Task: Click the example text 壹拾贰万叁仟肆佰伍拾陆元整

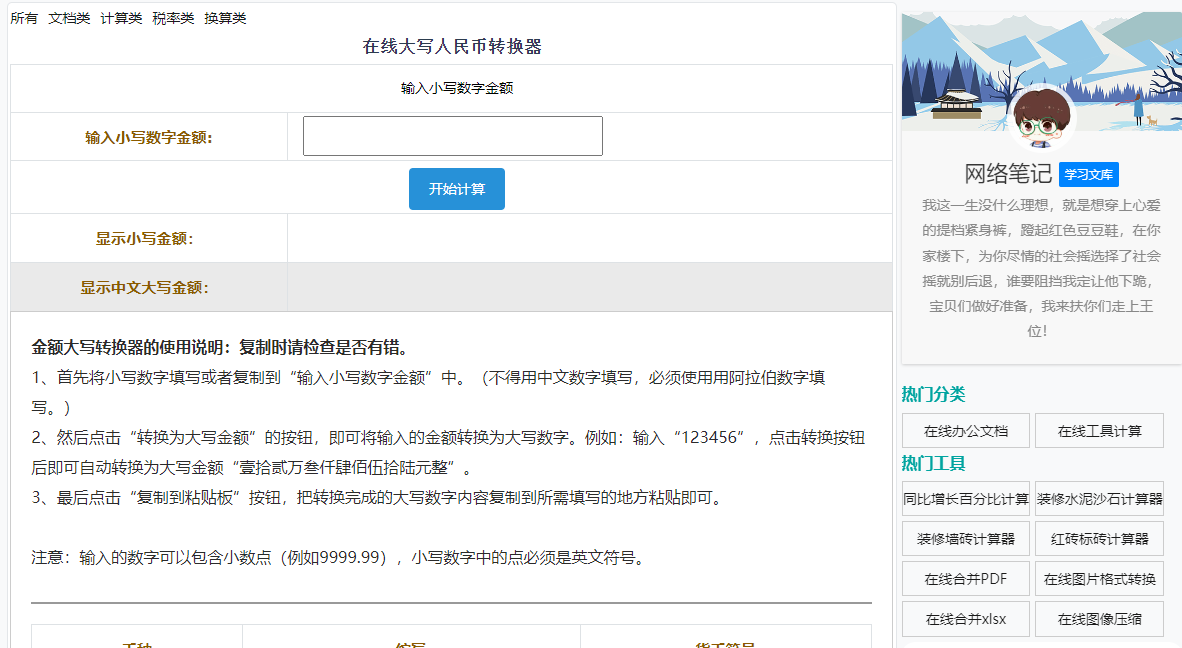Action: [346, 468]
